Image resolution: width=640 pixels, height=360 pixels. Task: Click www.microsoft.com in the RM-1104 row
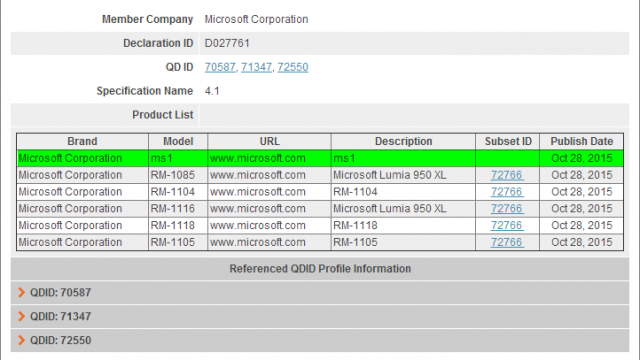tap(258, 192)
